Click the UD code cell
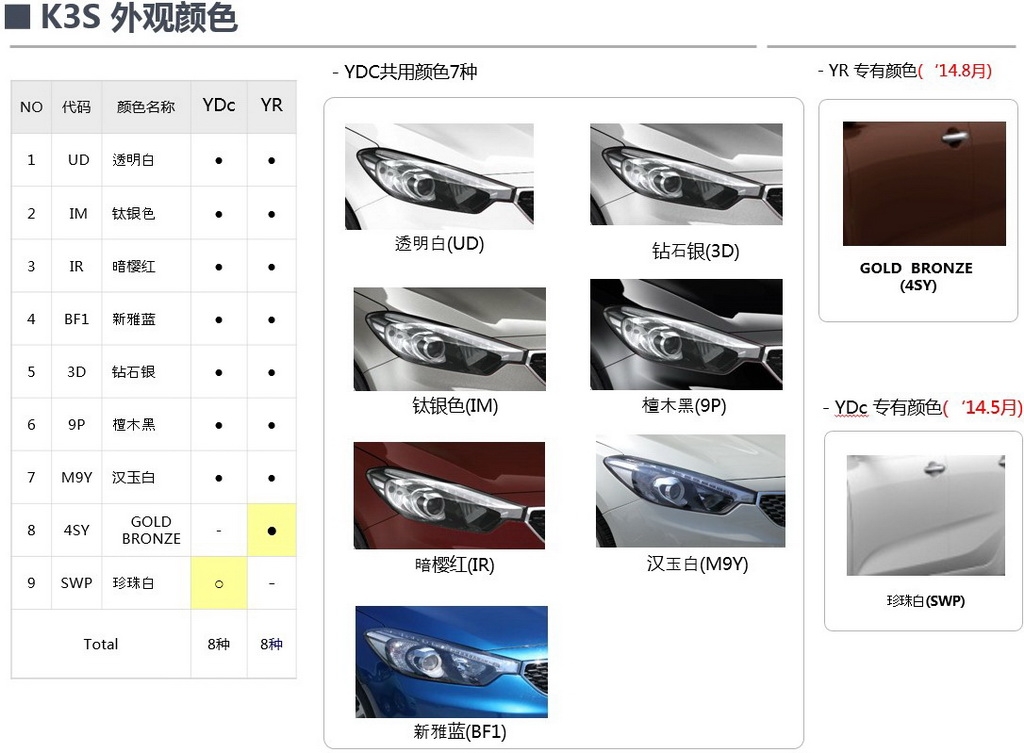Viewport: 1024px width, 753px height. click(76, 160)
